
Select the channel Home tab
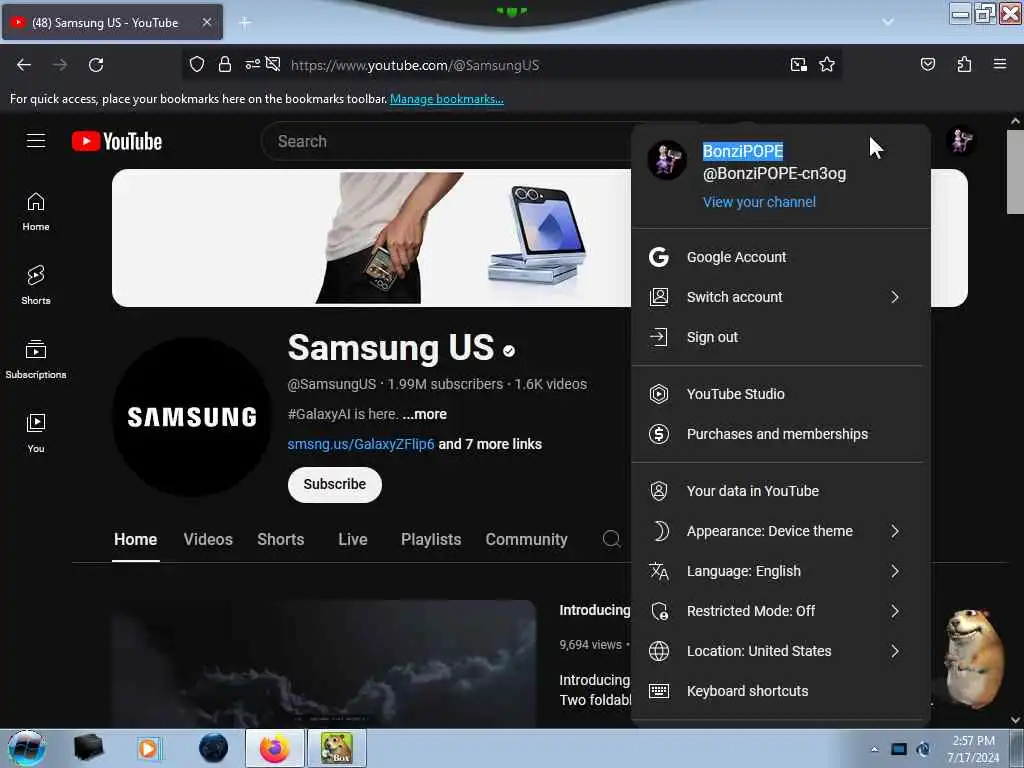pos(135,539)
